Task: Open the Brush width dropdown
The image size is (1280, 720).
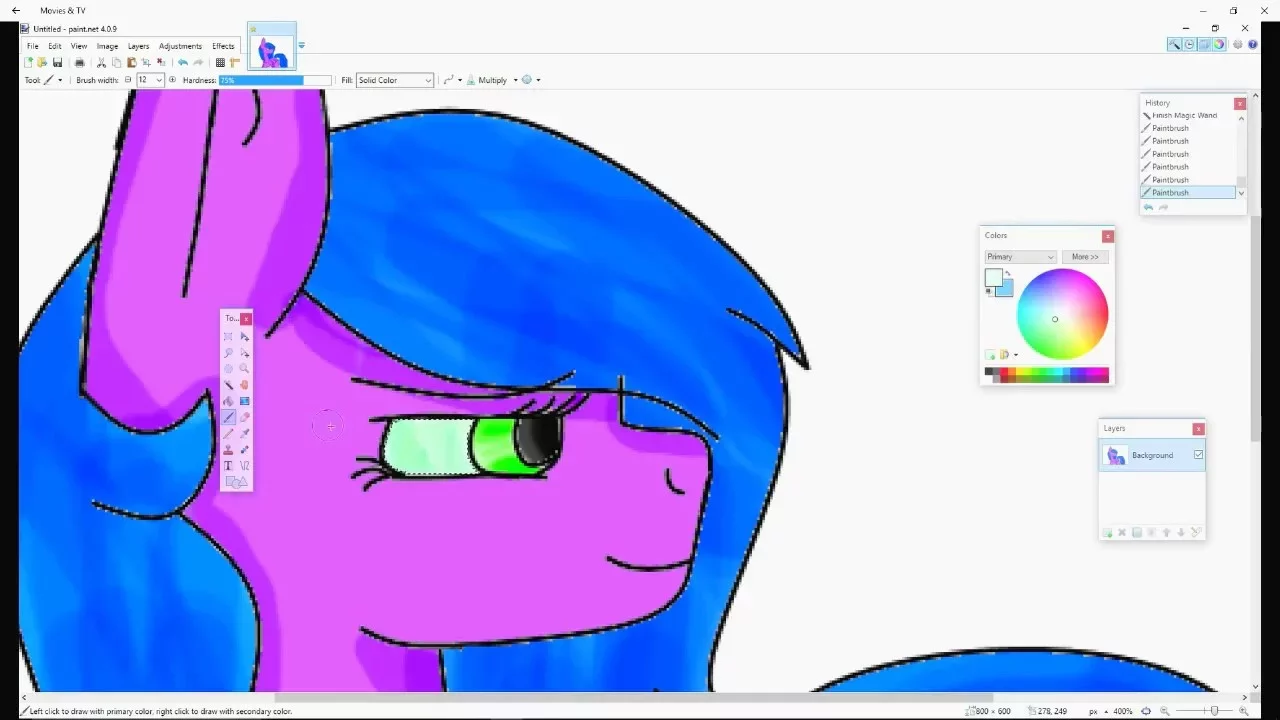Action: pyautogui.click(x=159, y=80)
